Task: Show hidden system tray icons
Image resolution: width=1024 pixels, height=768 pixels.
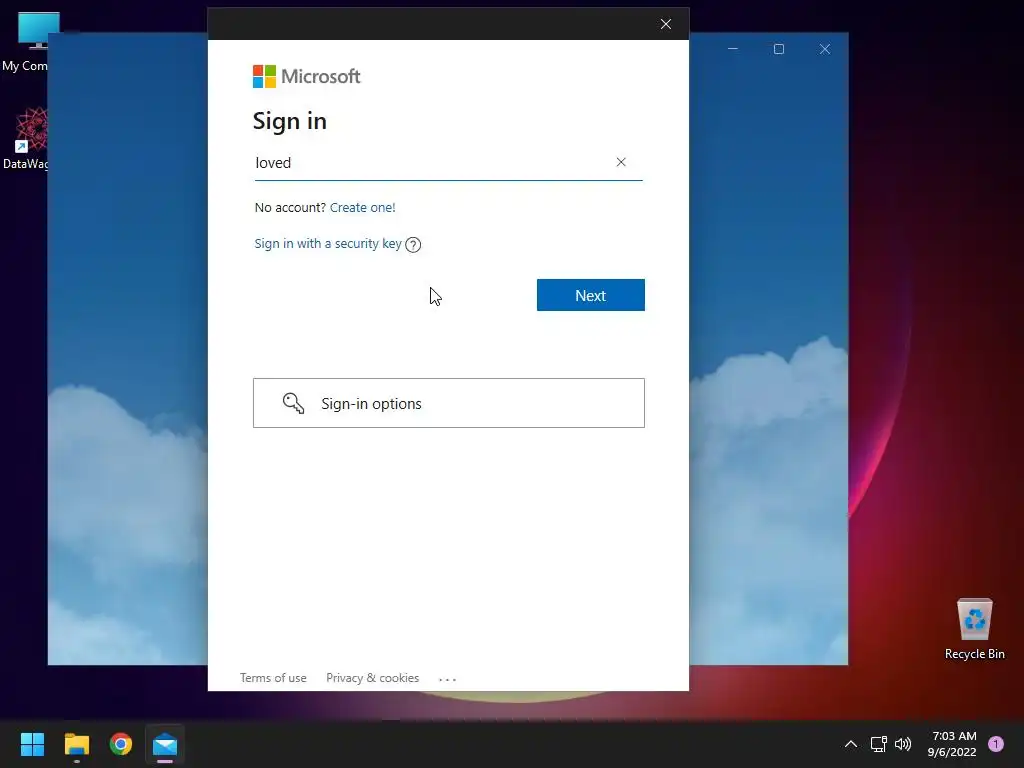Action: pyautogui.click(x=851, y=744)
